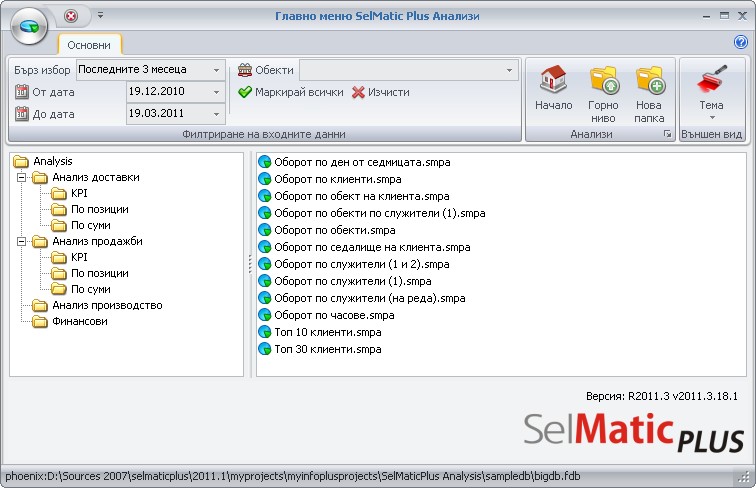Open the До дата date dropdown
The image size is (756, 488).
tap(216, 114)
